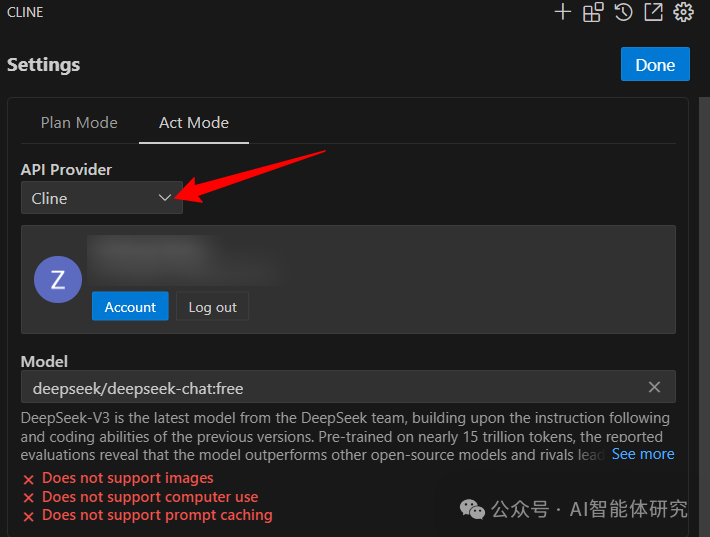This screenshot has height=537, width=710.
Task: Click the Z user avatar
Action: pyautogui.click(x=58, y=279)
